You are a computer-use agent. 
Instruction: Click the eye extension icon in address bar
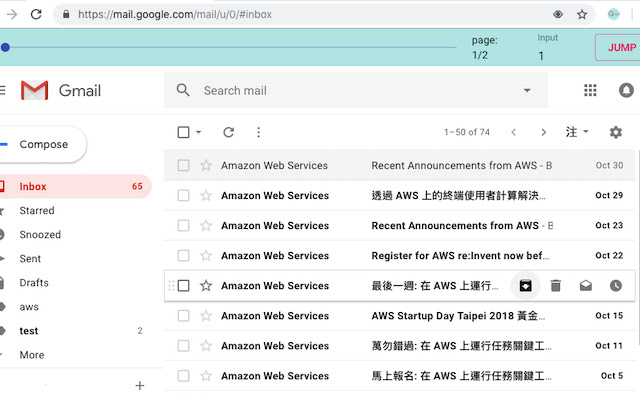[x=558, y=15]
